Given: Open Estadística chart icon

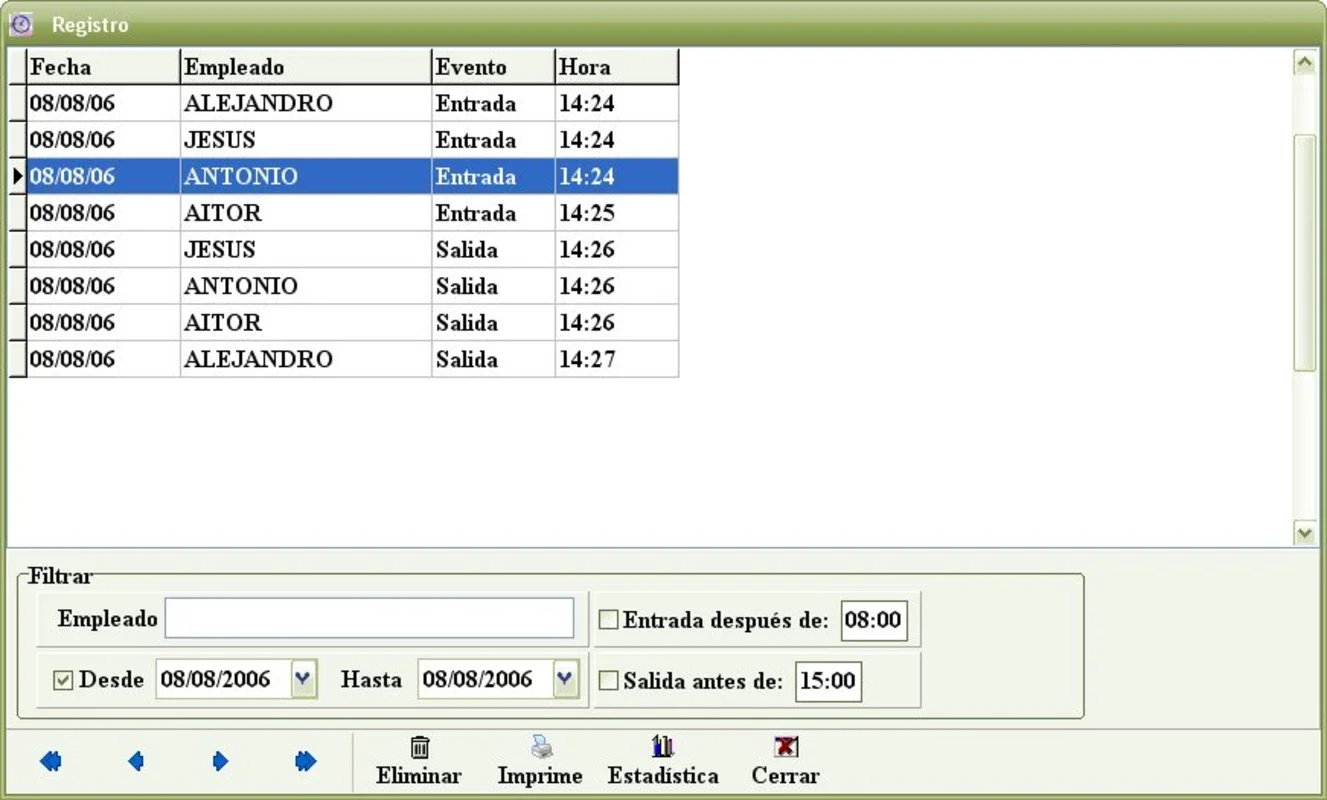Looking at the screenshot, I should (x=663, y=747).
